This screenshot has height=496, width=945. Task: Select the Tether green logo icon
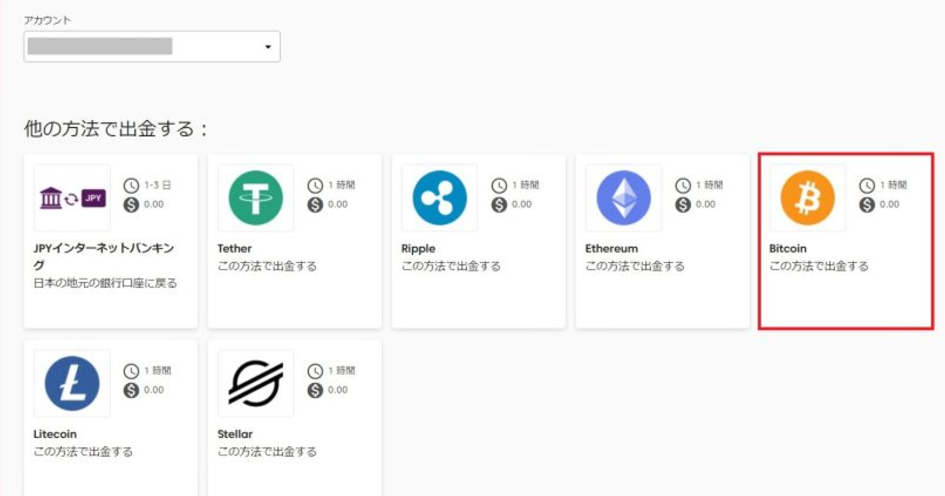pos(256,197)
